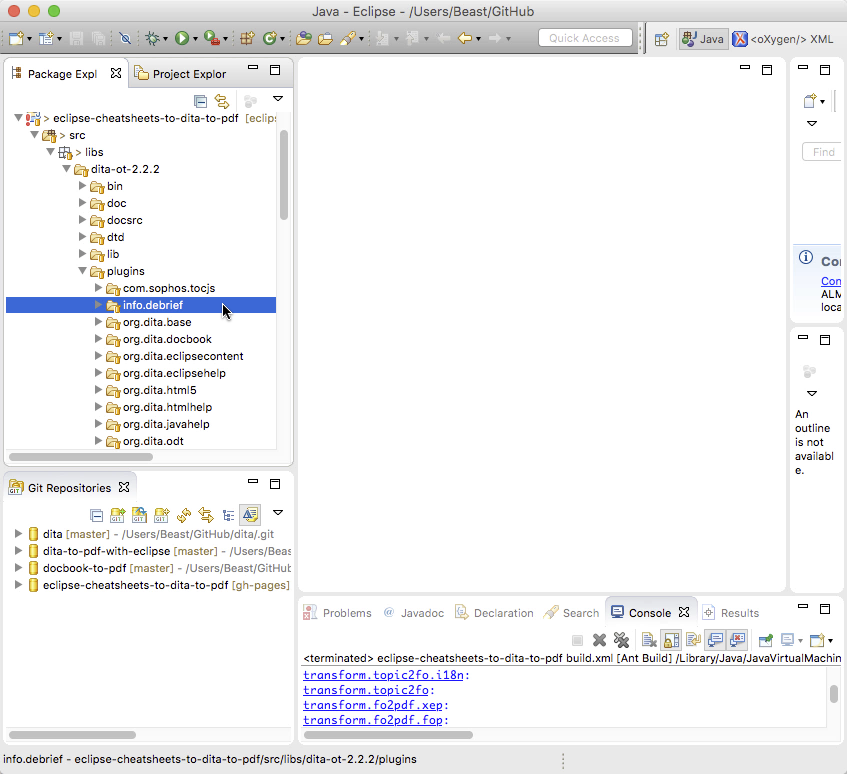Open the Run button dropdown arrow
This screenshot has width=847, height=774.
tap(195, 39)
